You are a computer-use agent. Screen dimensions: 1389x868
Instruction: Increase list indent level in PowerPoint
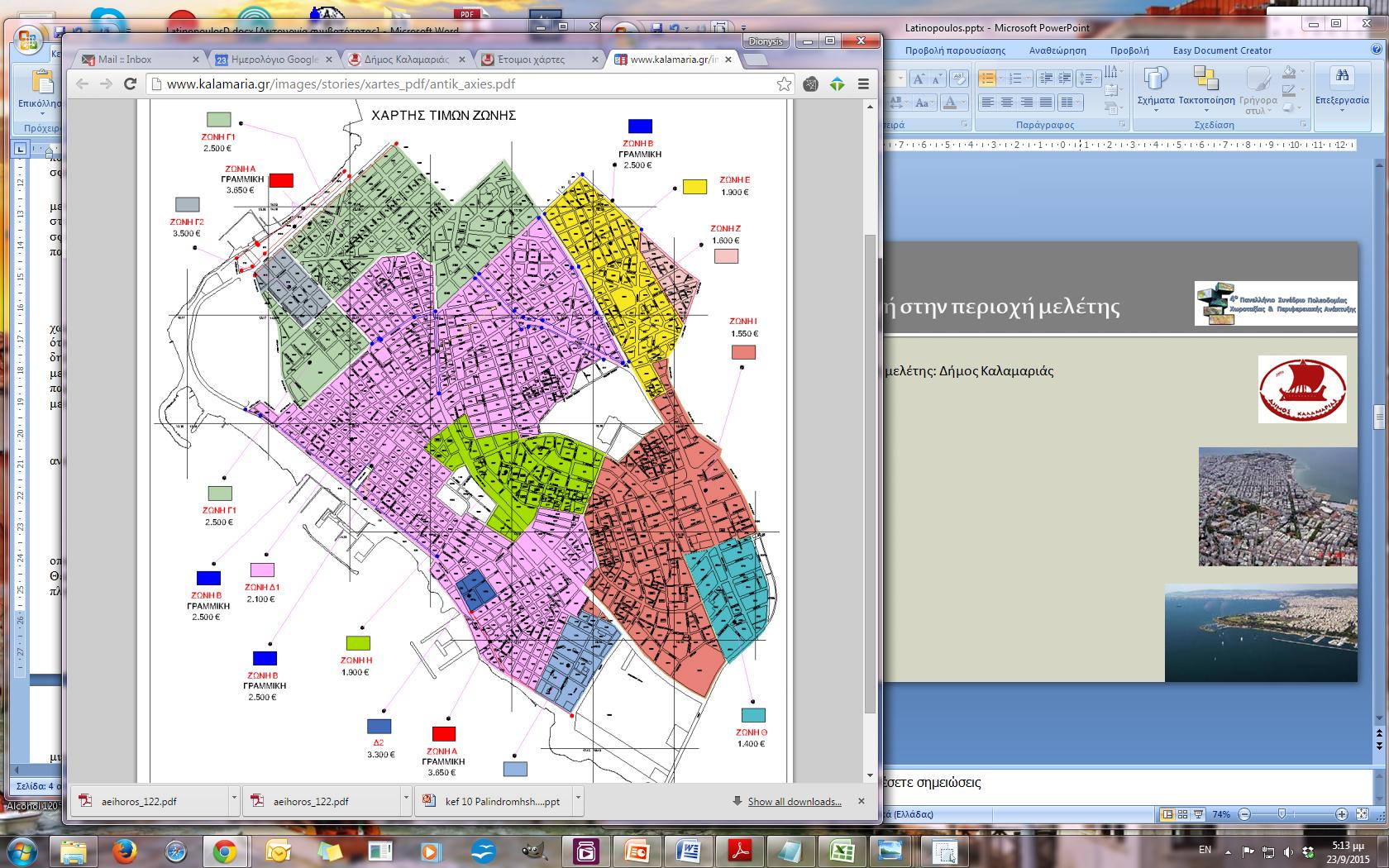(1065, 79)
